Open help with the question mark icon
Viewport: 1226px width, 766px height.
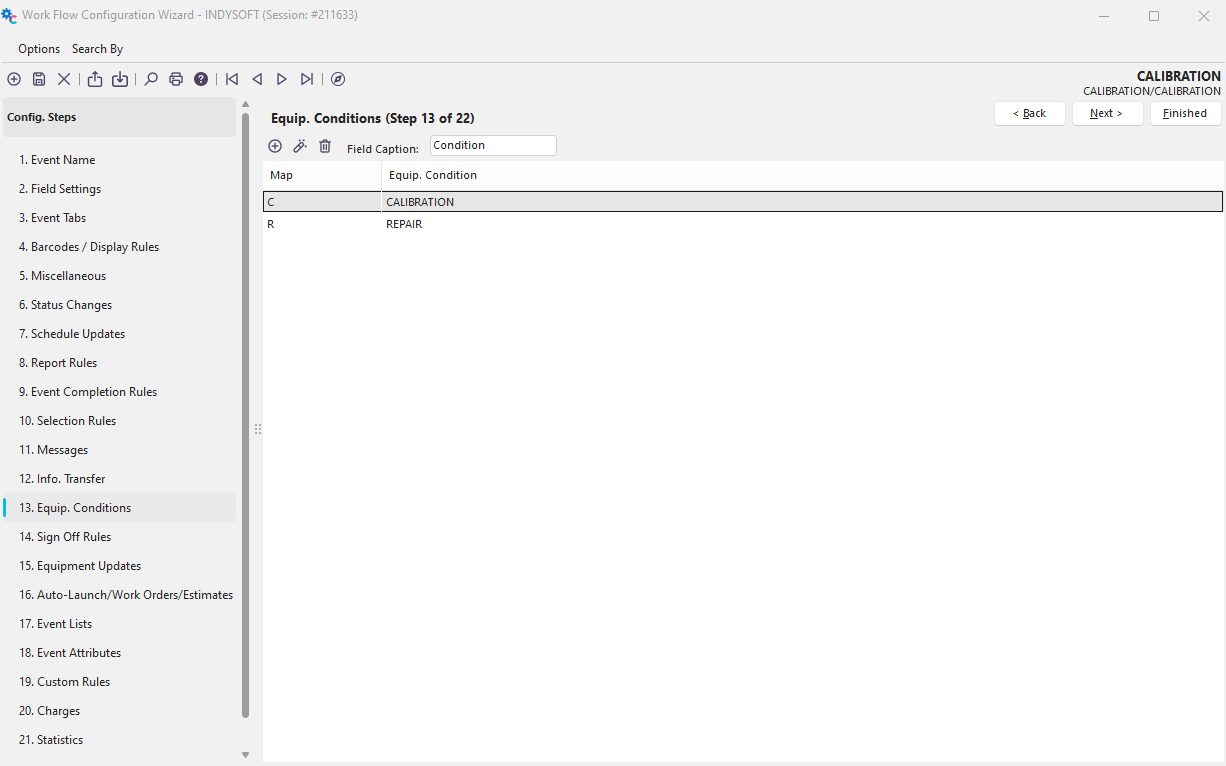pyautogui.click(x=201, y=79)
